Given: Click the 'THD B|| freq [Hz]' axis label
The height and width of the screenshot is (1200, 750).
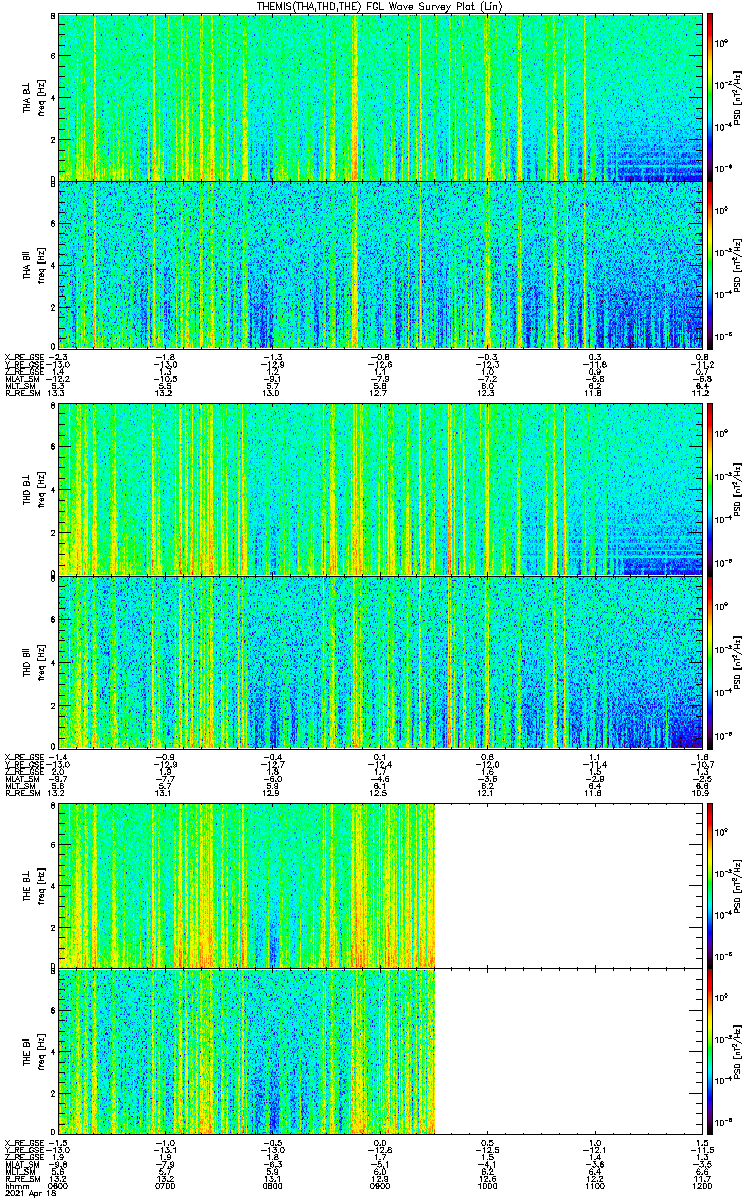Looking at the screenshot, I should 34,662.
